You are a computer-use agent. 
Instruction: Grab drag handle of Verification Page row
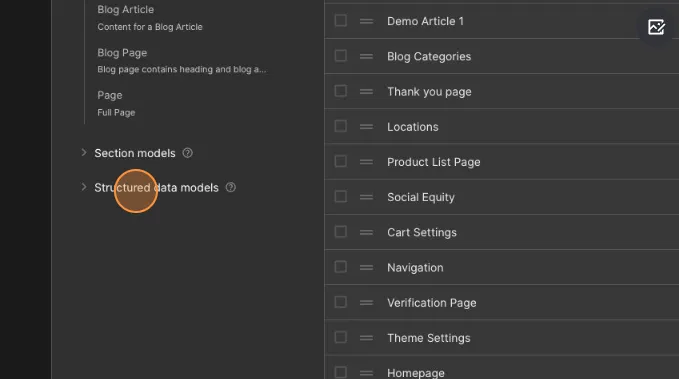pos(366,302)
